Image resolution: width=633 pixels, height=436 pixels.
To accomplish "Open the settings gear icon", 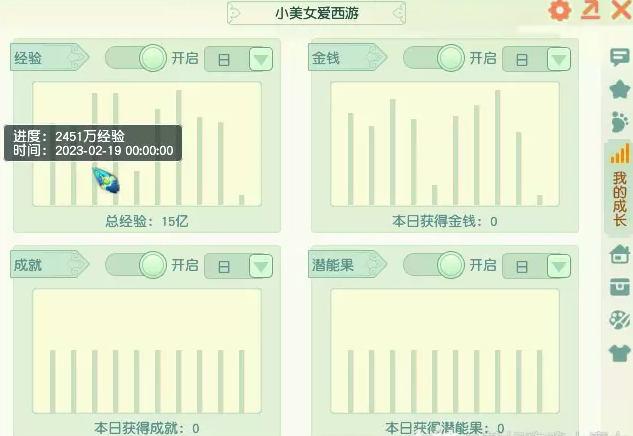I will point(560,10).
